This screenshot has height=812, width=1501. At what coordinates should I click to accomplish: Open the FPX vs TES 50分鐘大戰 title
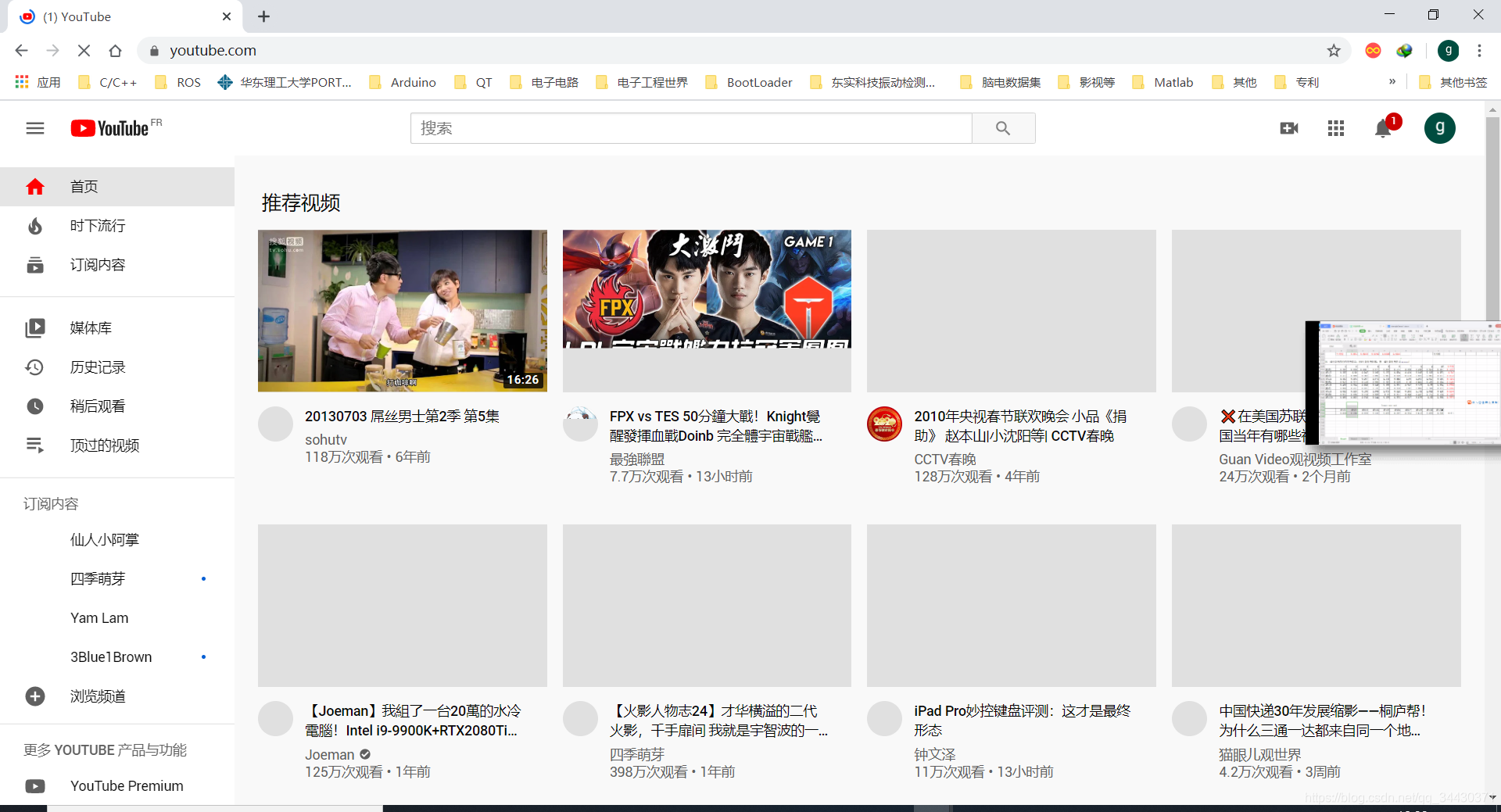tap(716, 426)
